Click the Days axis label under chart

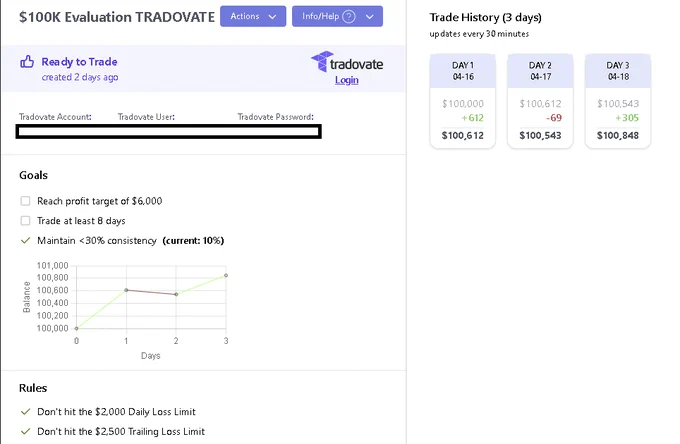150,356
